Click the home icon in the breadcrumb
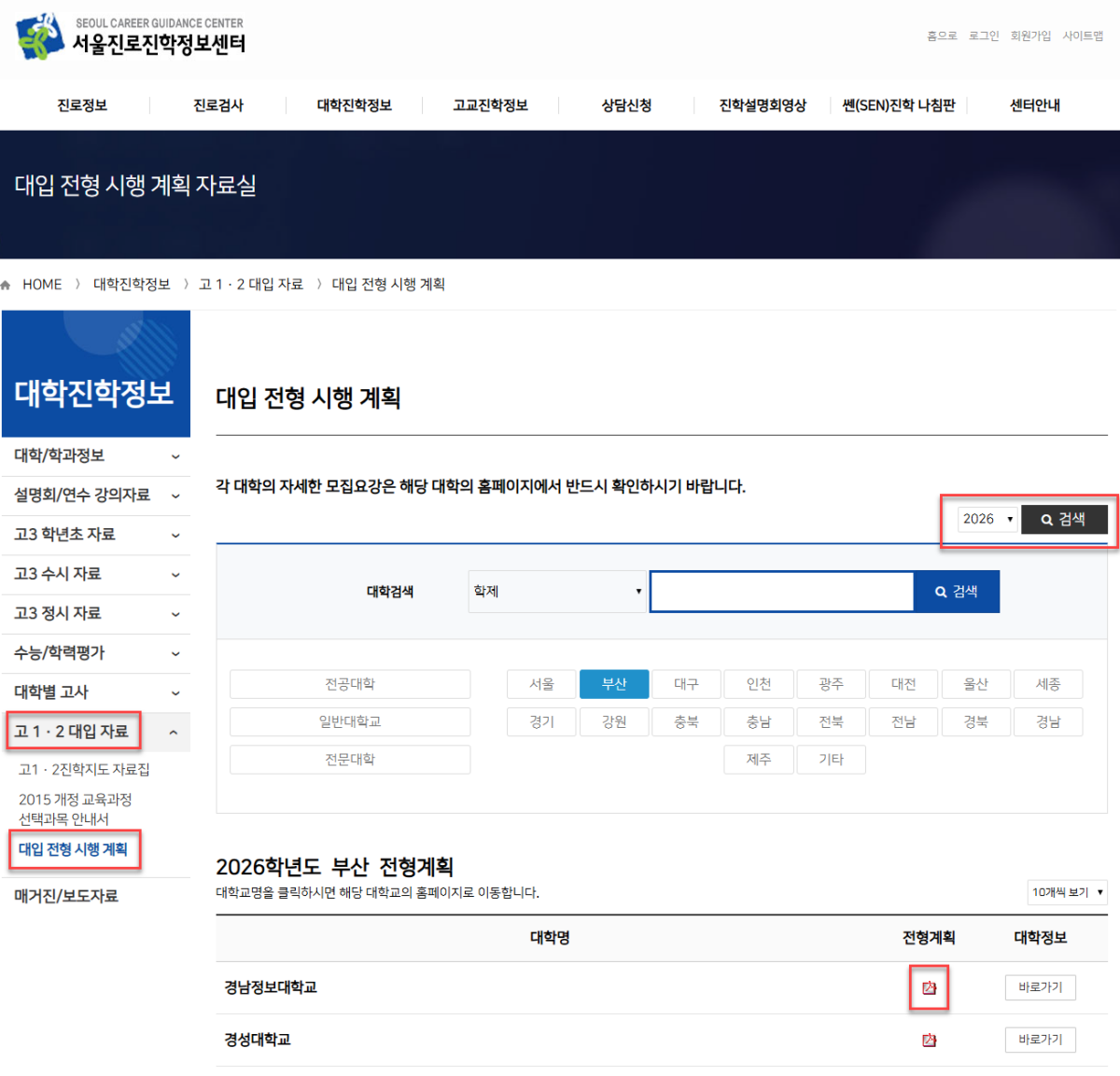Viewport: 1120px width, 1076px height. [7, 284]
